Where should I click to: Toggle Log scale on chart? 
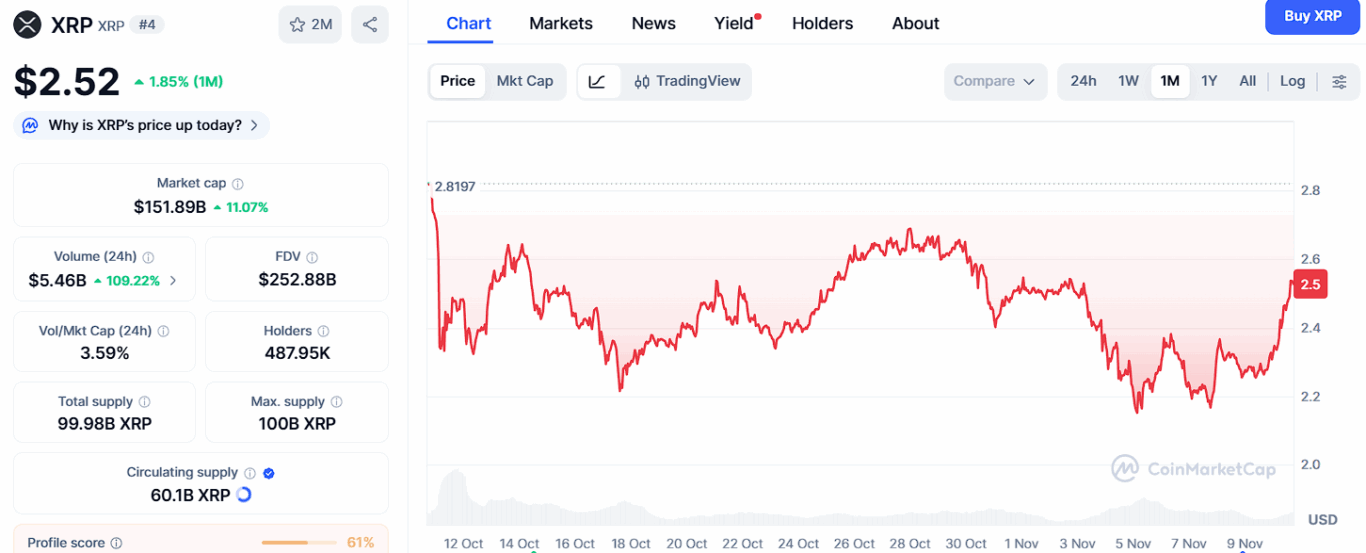[x=1292, y=82]
